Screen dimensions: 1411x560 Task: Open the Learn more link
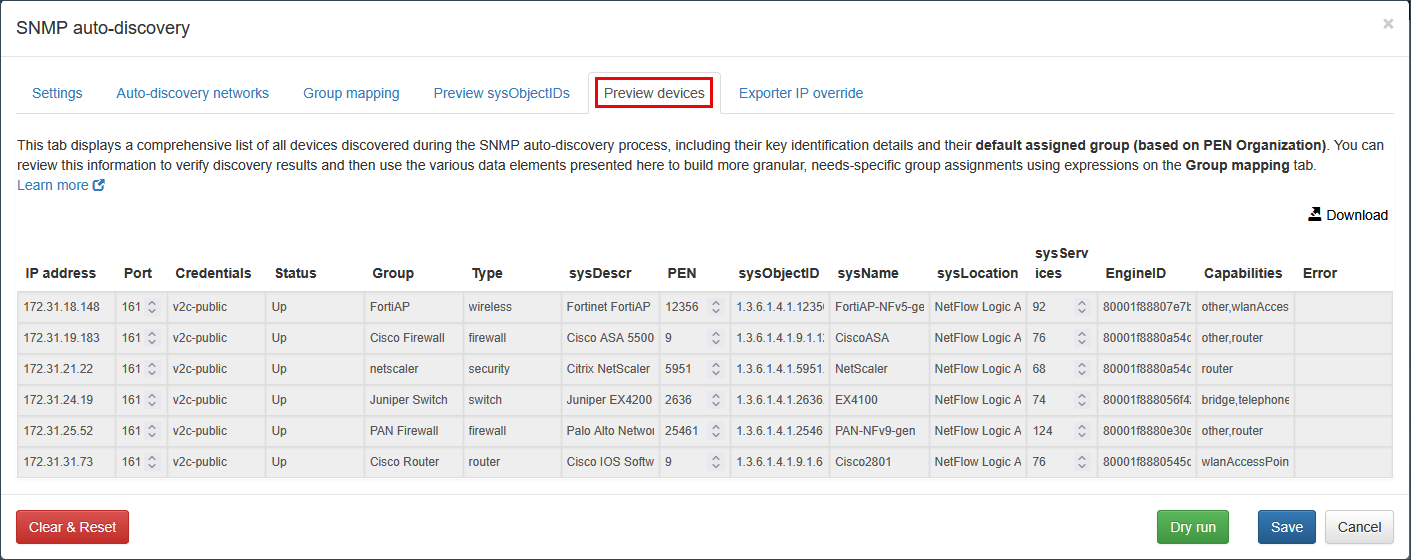click(53, 185)
